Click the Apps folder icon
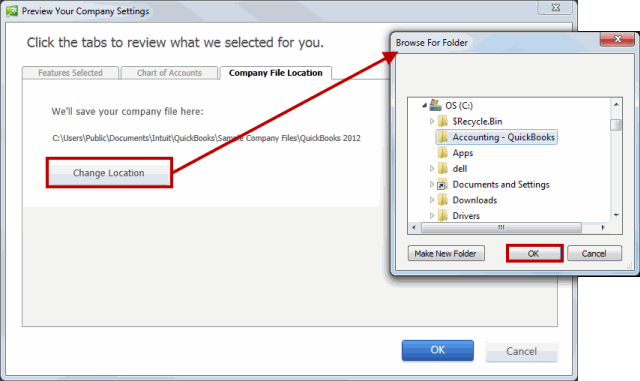This screenshot has height=381, width=640. 443,153
